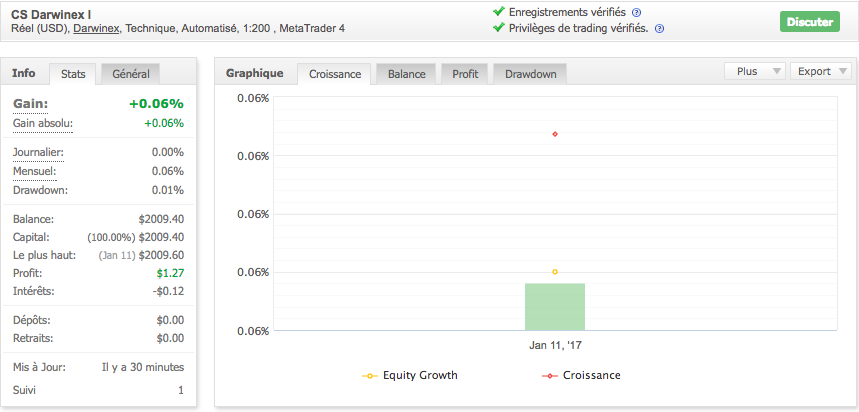The image size is (859, 412).
Task: Select the Croissance chart tab
Action: click(335, 74)
